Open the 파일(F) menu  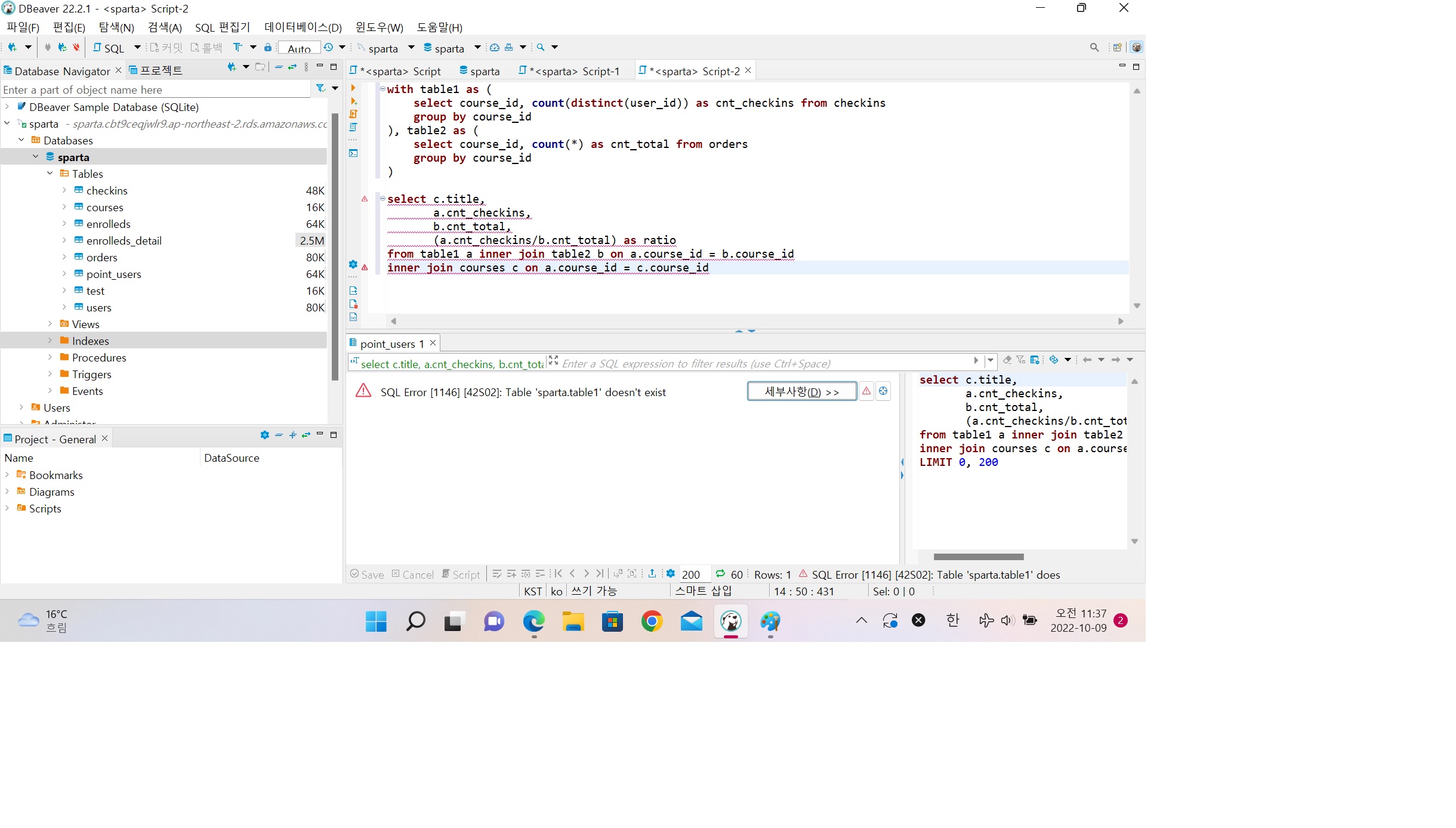coord(23,27)
